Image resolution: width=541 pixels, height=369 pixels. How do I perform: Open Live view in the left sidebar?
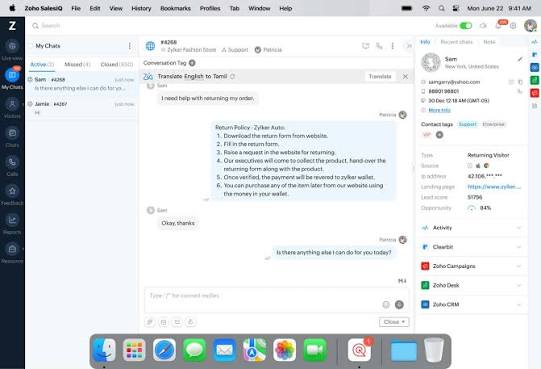[12, 50]
